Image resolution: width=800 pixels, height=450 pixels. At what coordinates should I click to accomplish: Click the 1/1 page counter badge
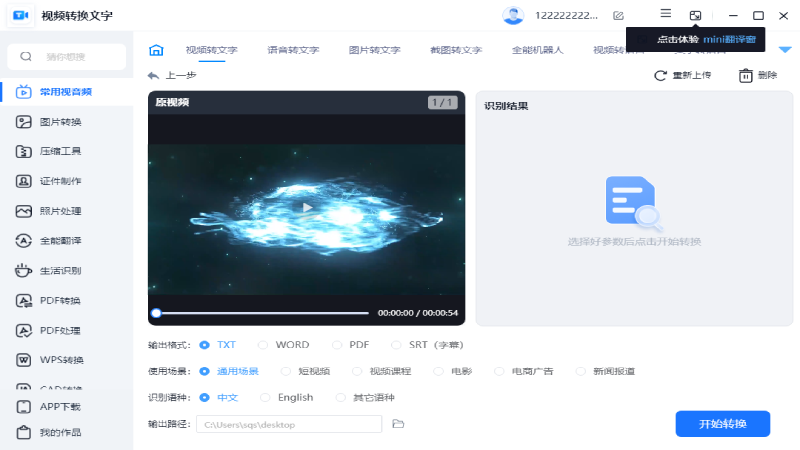(442, 103)
